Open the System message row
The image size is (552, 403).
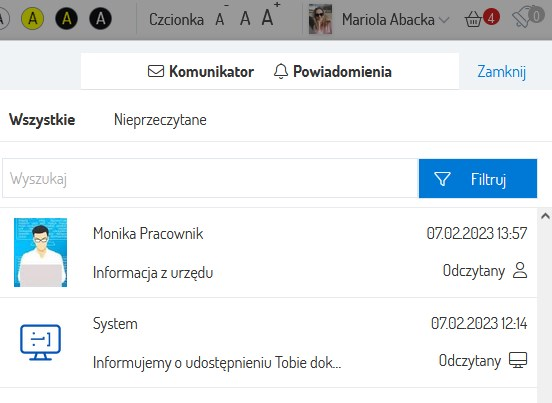(x=268, y=343)
